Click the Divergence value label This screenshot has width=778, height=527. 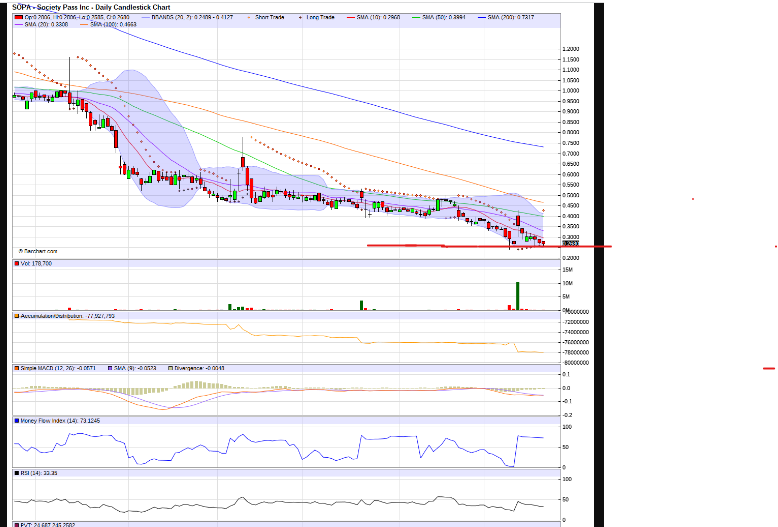(x=199, y=368)
